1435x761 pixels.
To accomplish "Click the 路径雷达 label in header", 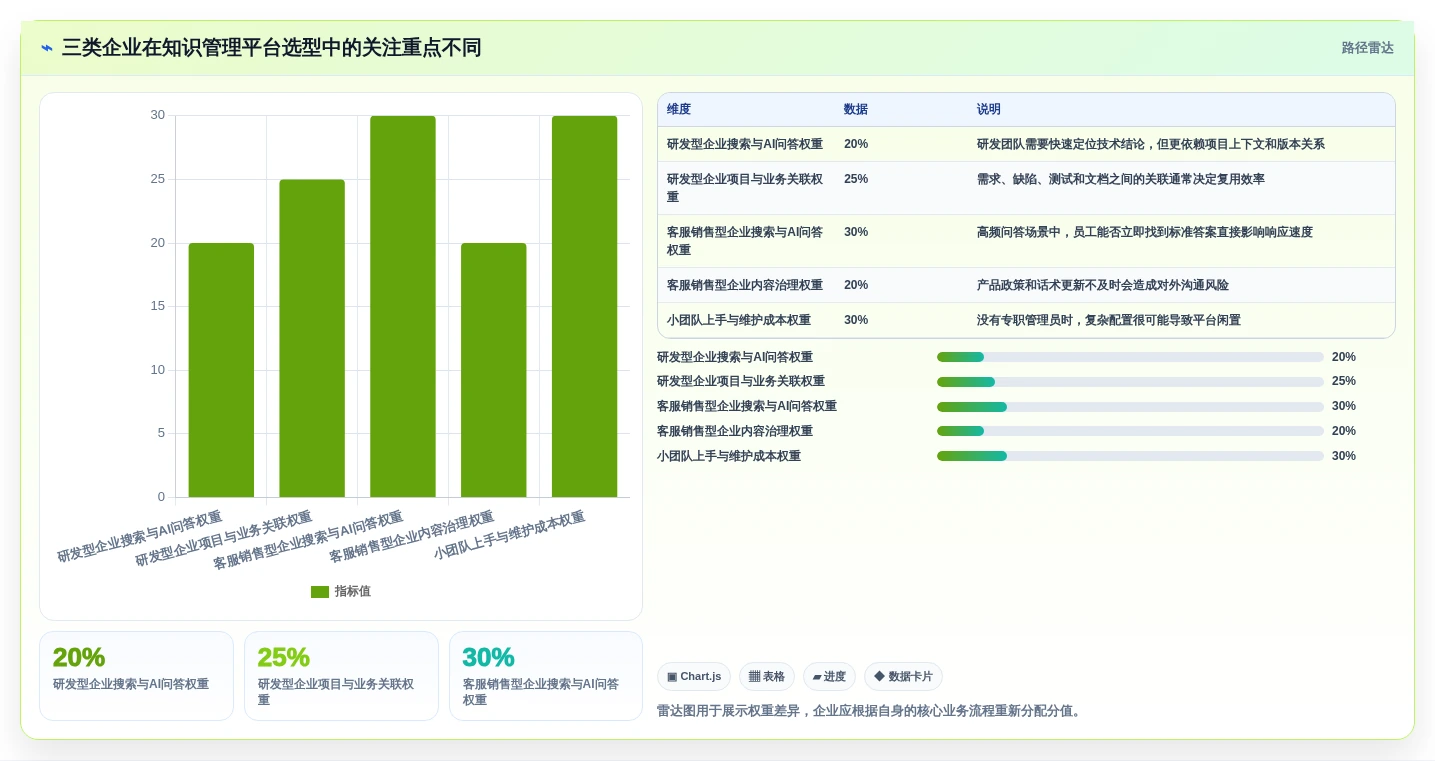I will (1367, 48).
